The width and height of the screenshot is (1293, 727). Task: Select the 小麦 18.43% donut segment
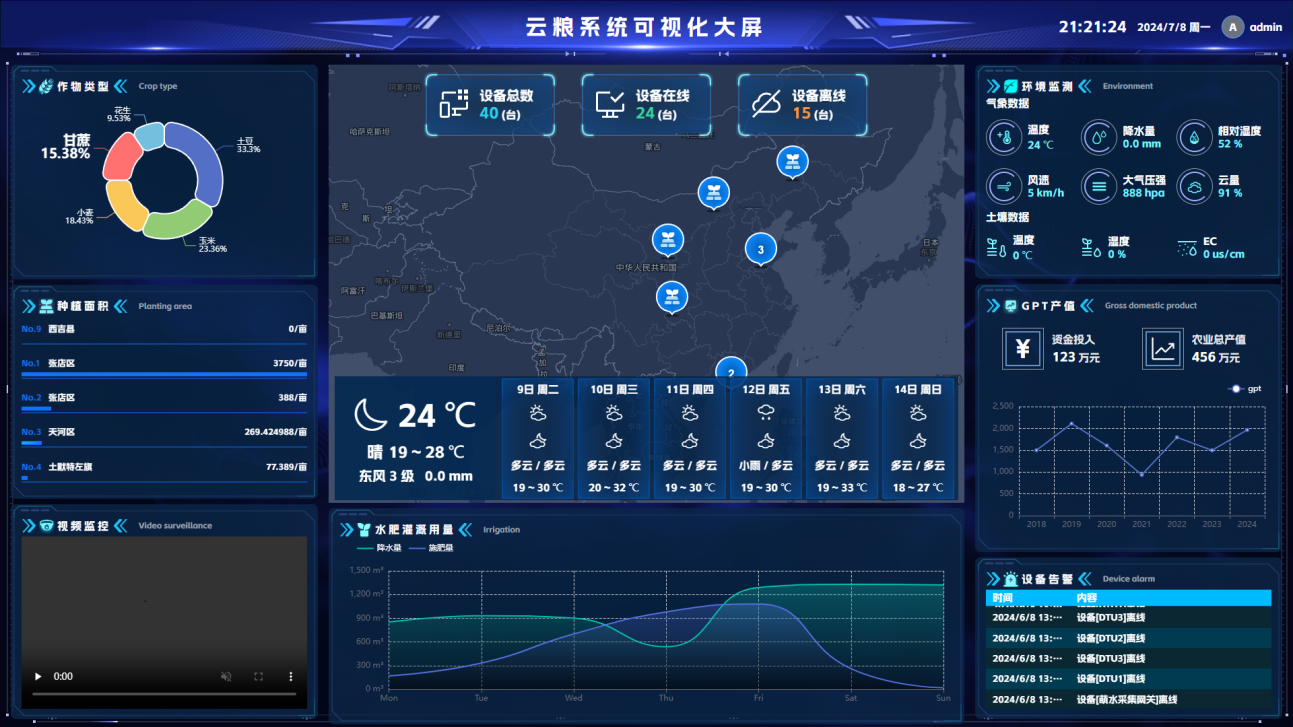(x=125, y=205)
